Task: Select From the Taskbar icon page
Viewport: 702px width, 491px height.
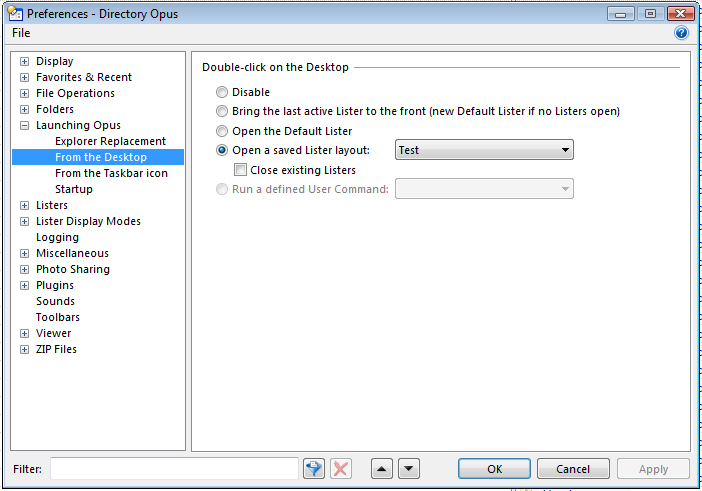Action: tap(111, 173)
